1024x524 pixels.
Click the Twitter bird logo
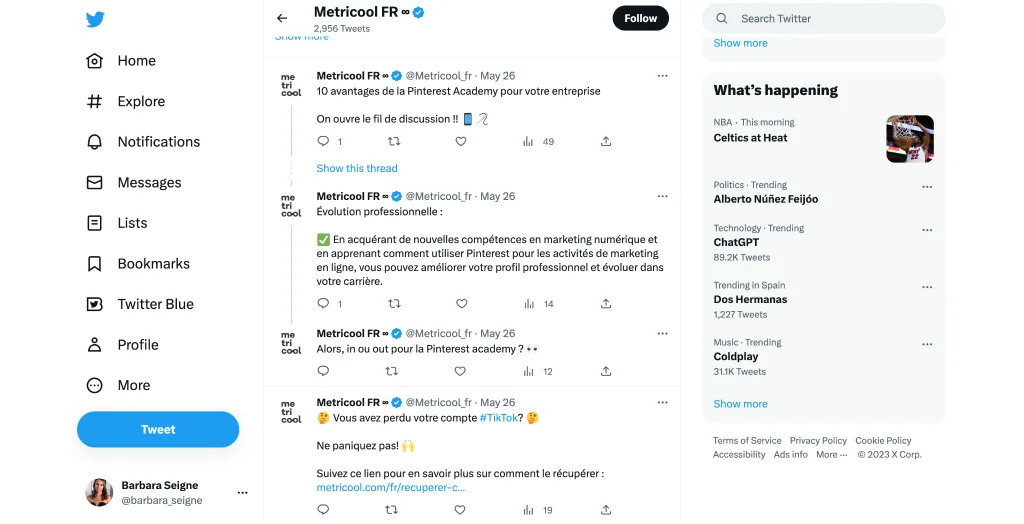point(95,20)
